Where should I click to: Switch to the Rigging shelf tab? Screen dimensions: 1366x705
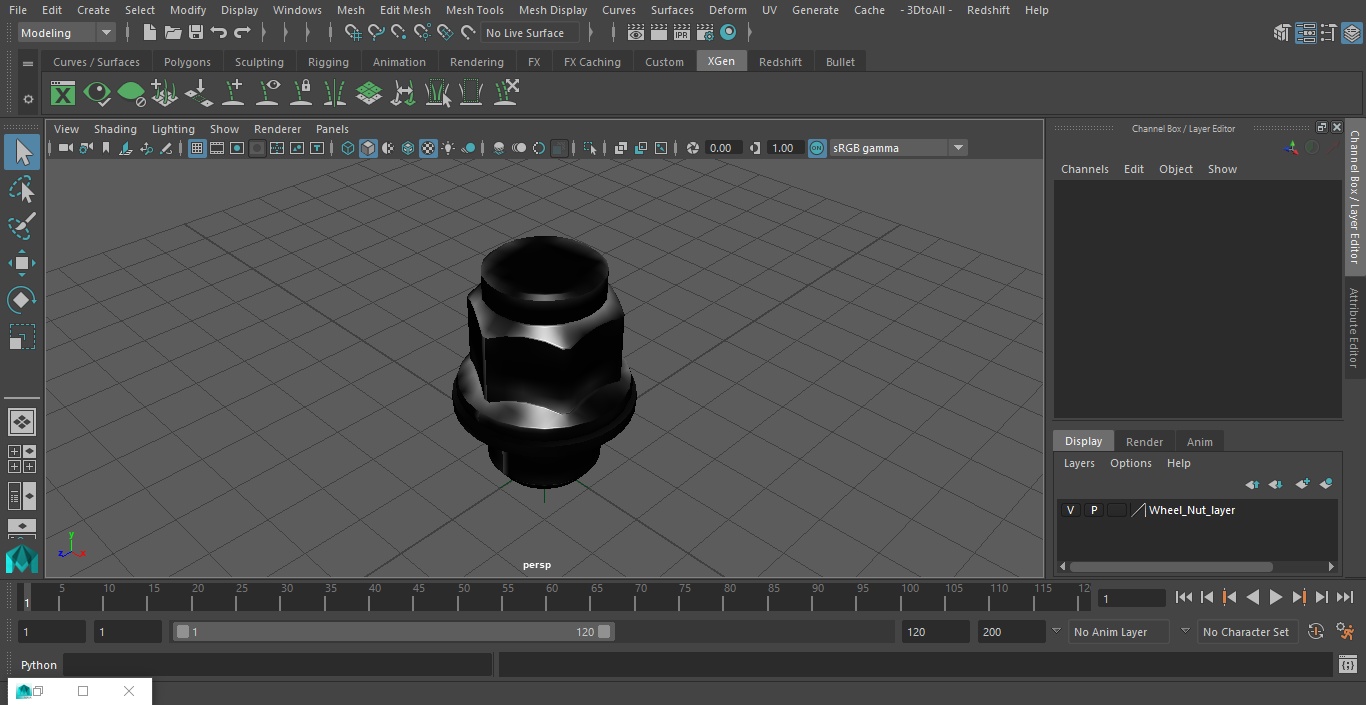[328, 62]
